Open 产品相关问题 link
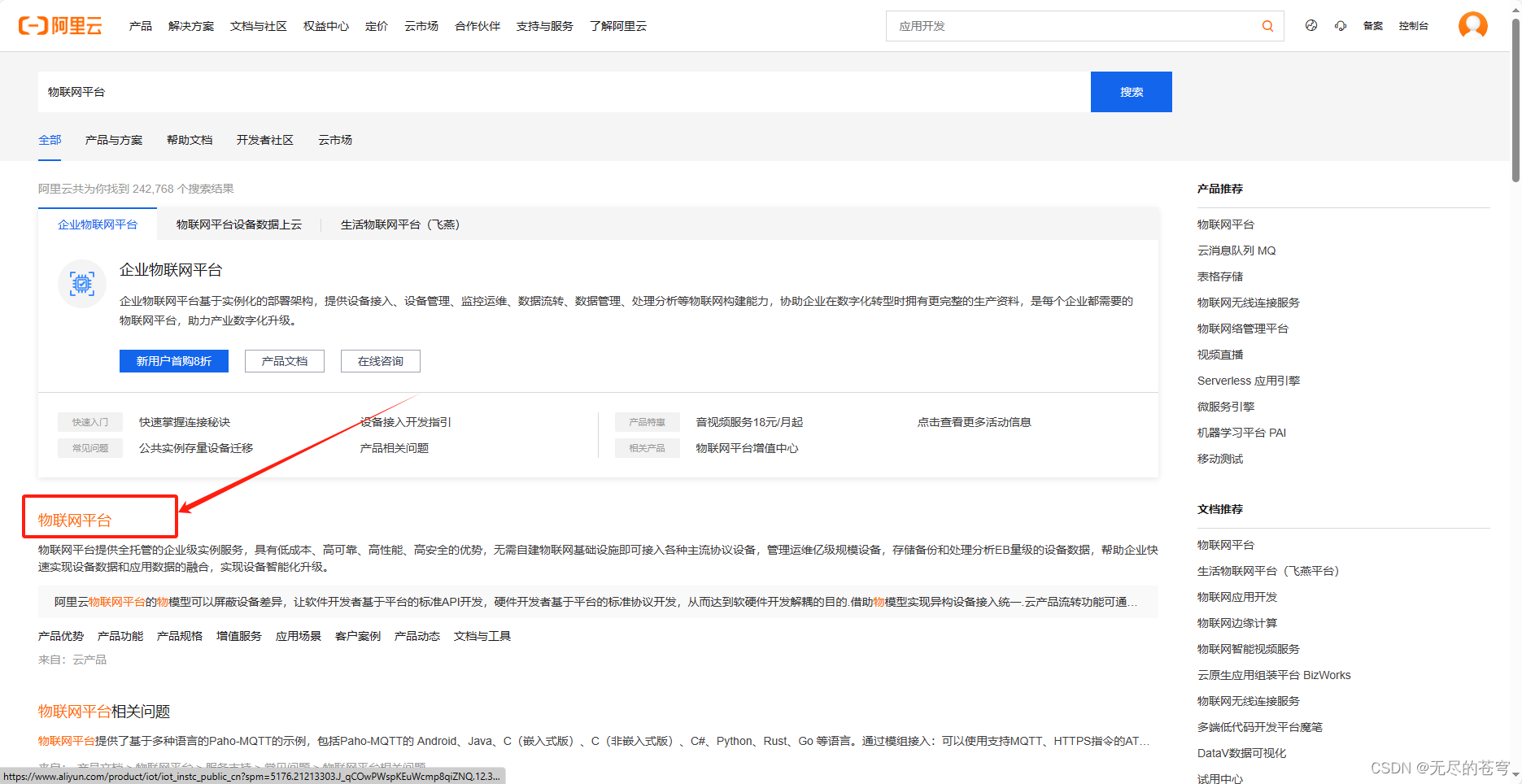 click(x=395, y=448)
